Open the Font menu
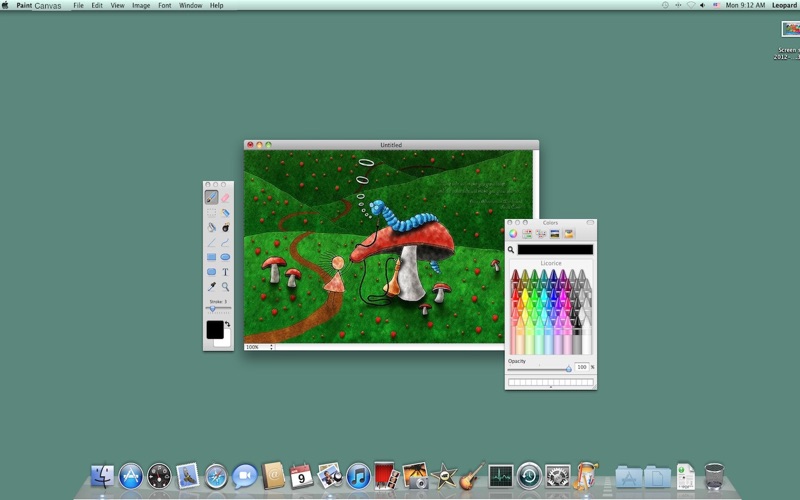Viewport: 800px width, 500px height. (x=164, y=5)
